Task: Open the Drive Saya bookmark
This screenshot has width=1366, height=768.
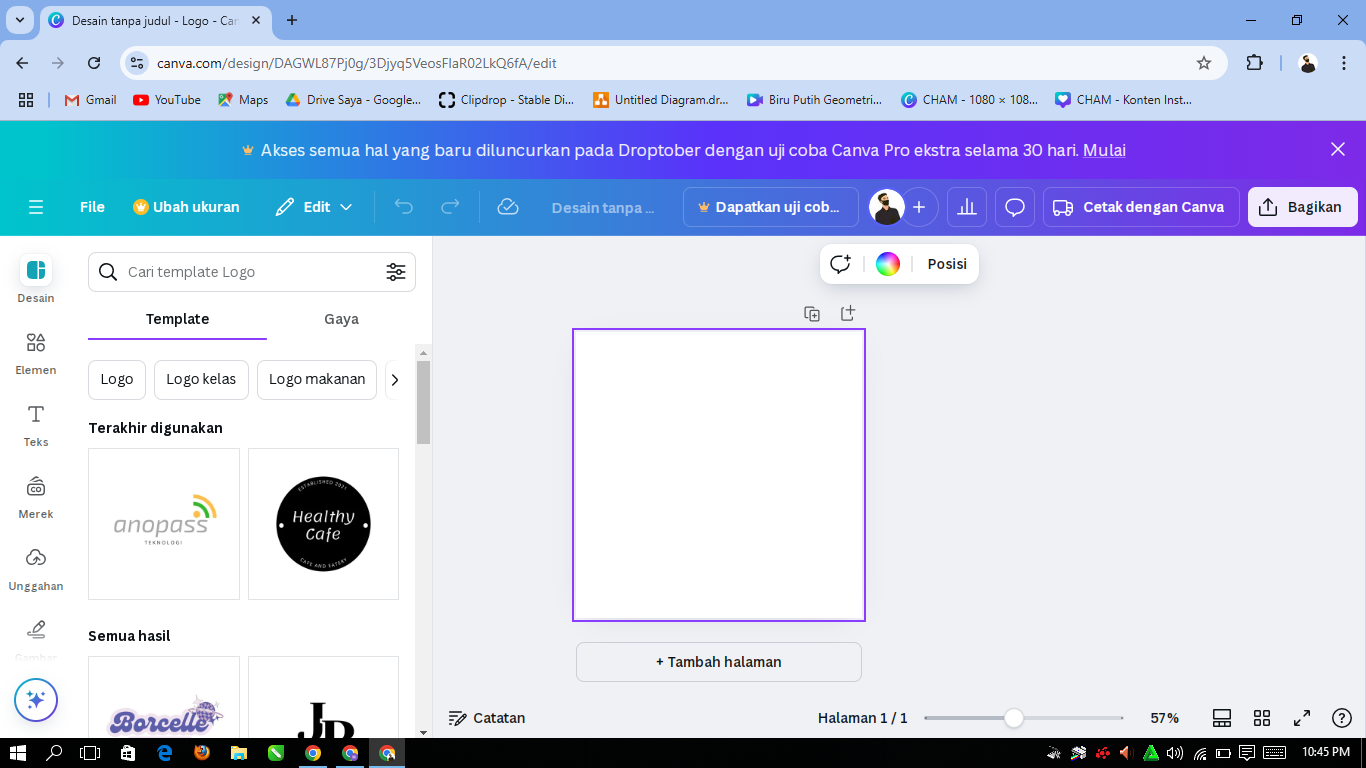Action: tap(353, 100)
